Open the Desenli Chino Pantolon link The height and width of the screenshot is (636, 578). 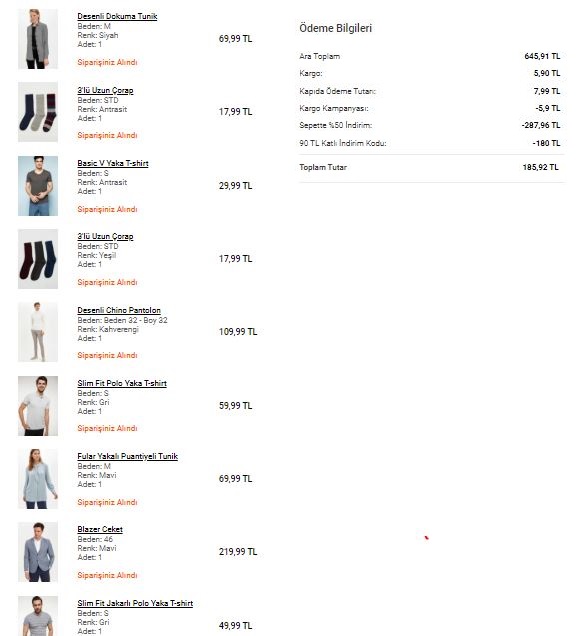click(119, 310)
